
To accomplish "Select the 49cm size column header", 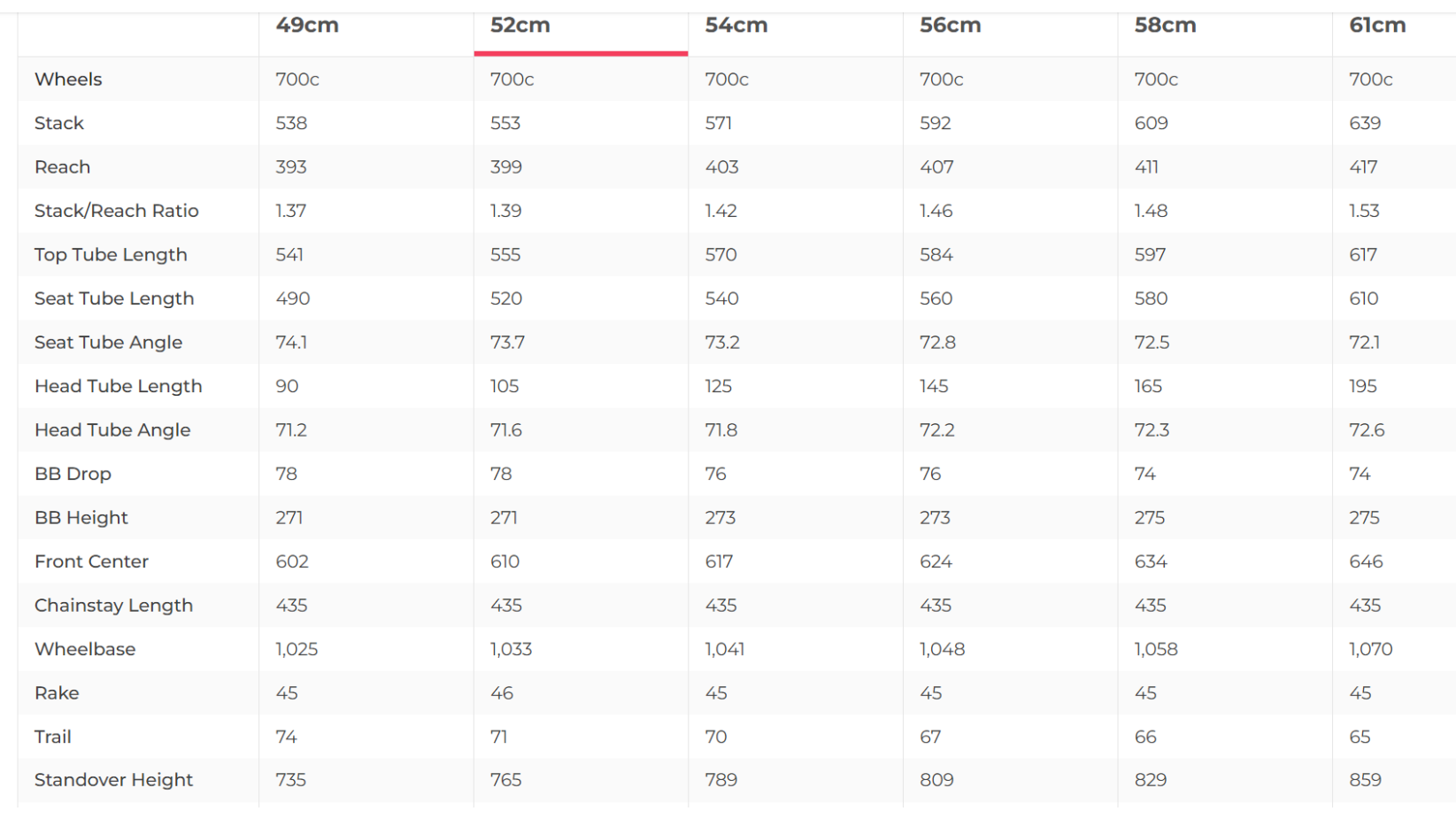I will 307,25.
